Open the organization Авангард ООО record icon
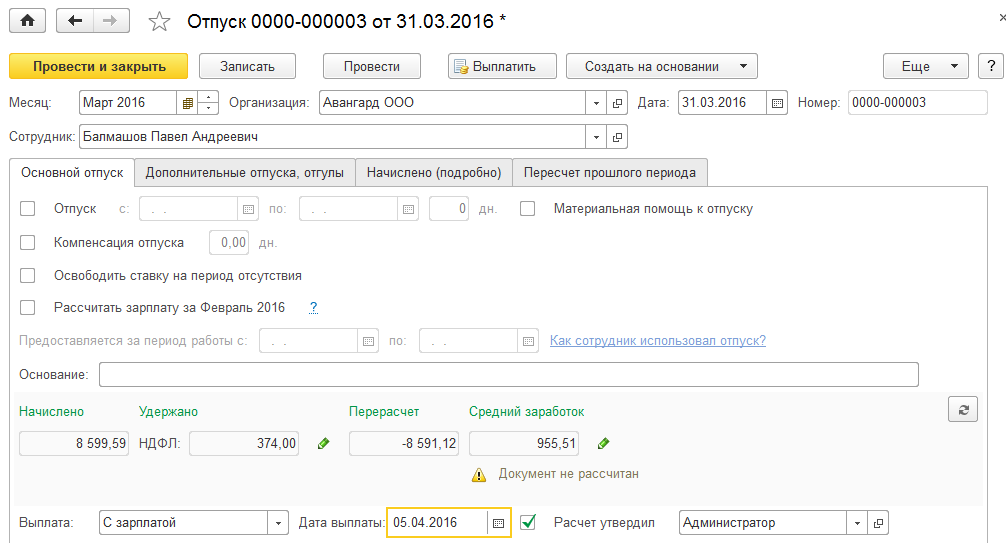 618,103
